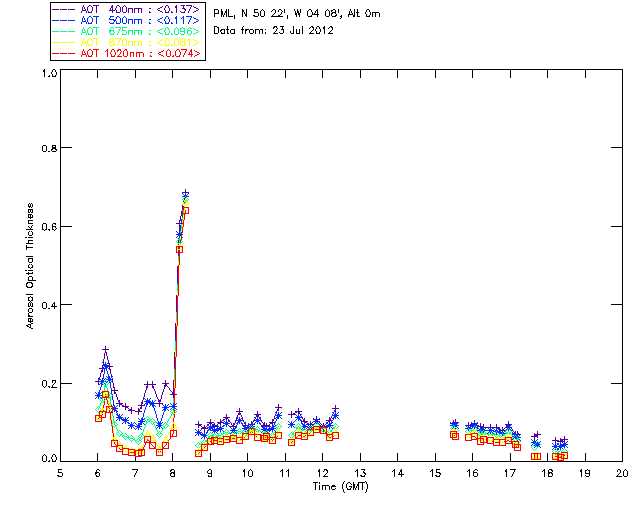This screenshot has width=640, height=512.
Task: Click the x-axis tick label 18
Action: [548, 474]
